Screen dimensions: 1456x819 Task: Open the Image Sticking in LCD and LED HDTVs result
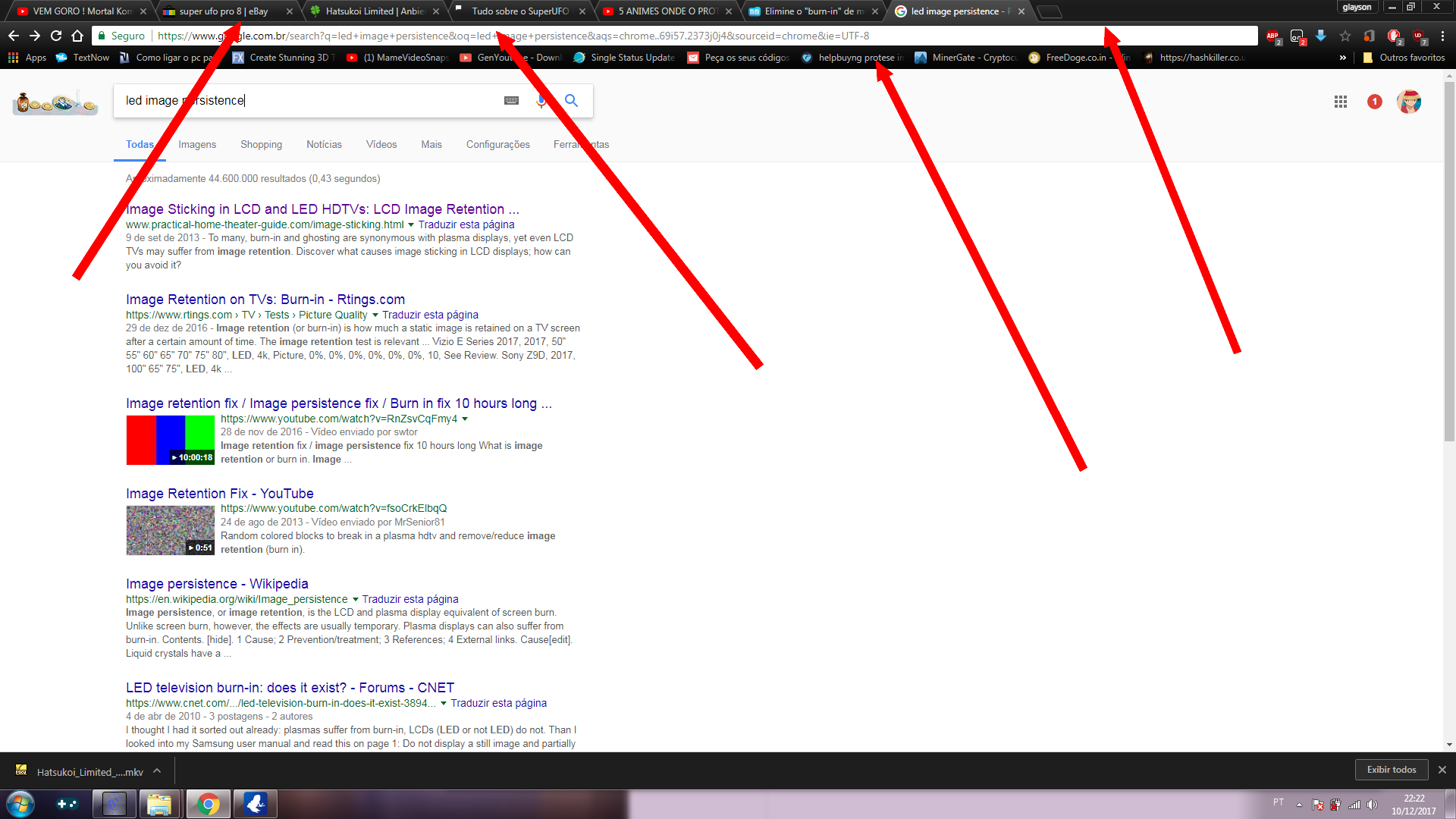tap(322, 209)
